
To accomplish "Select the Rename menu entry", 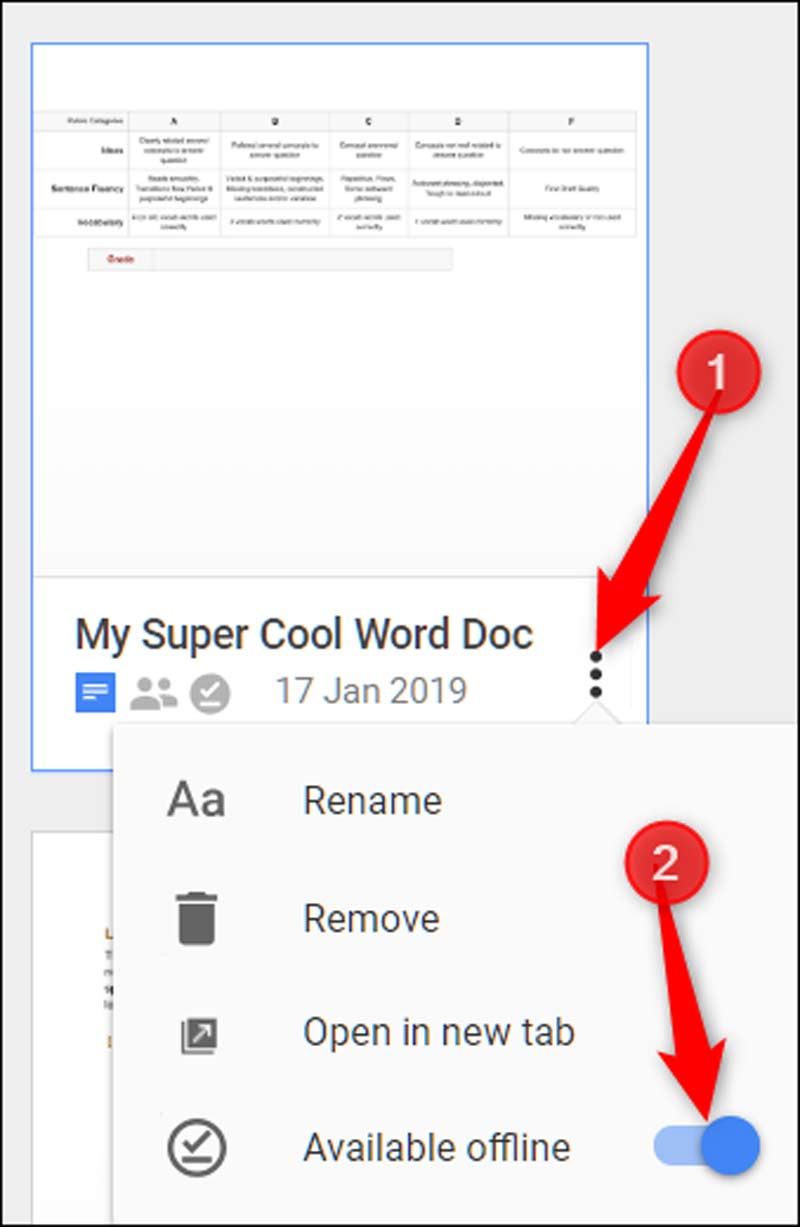I will pyautogui.click(x=372, y=801).
